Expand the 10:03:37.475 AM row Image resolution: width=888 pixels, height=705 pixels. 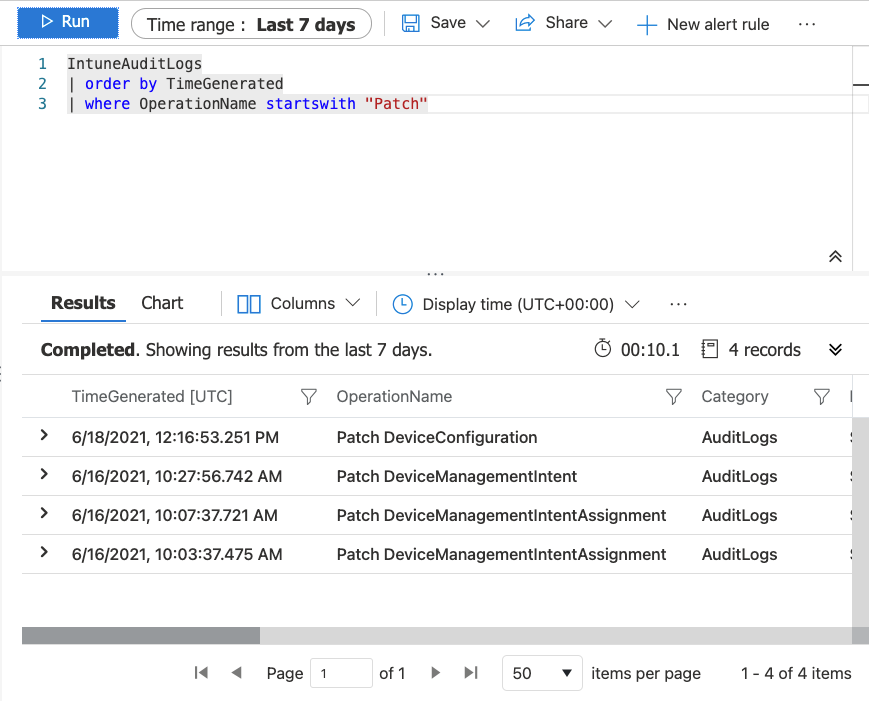44,553
